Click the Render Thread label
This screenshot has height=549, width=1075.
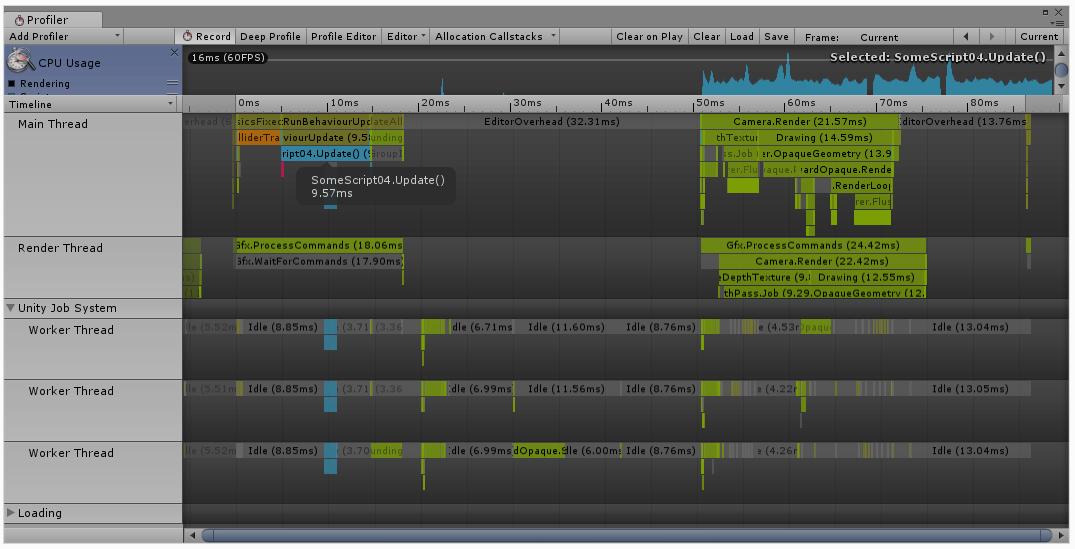(60, 248)
